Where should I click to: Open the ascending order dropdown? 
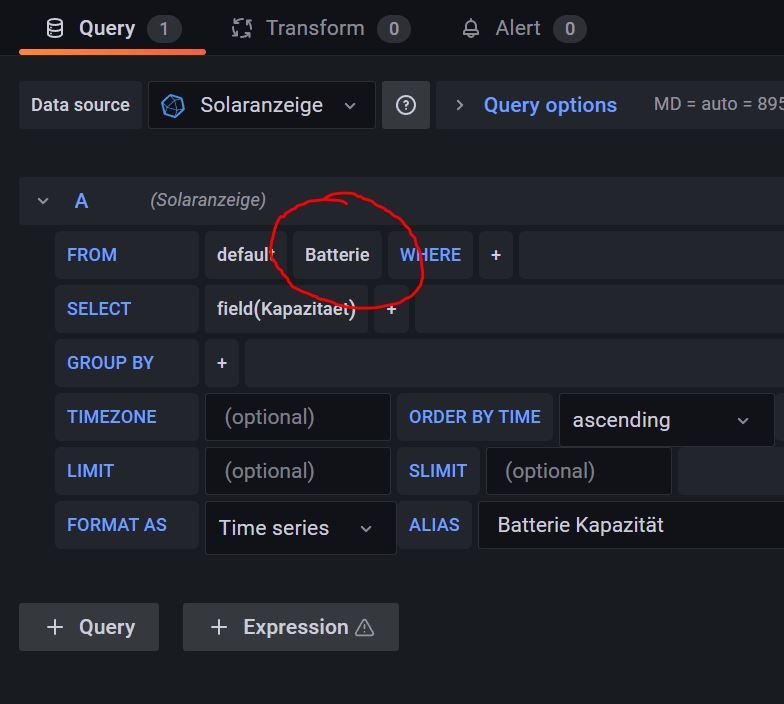pos(665,420)
